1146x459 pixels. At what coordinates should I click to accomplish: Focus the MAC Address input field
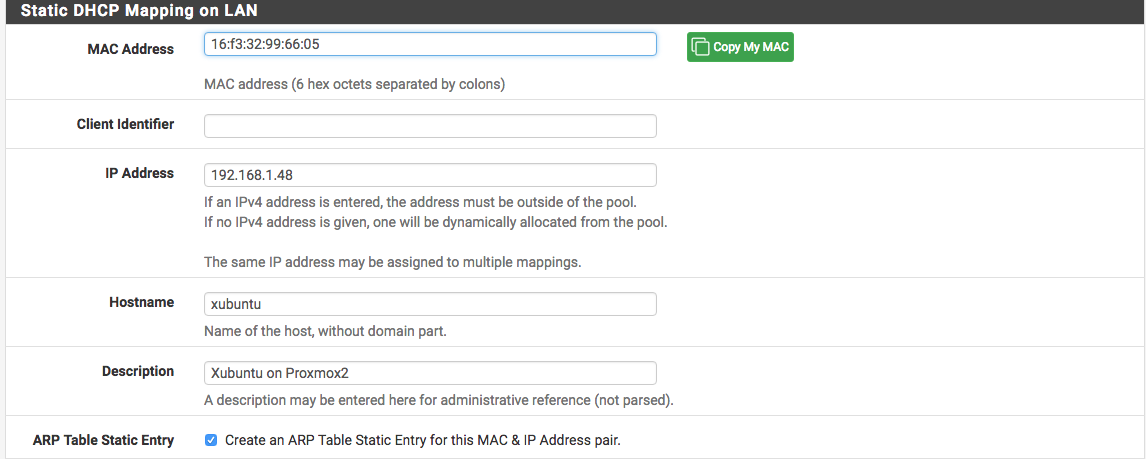coord(430,44)
